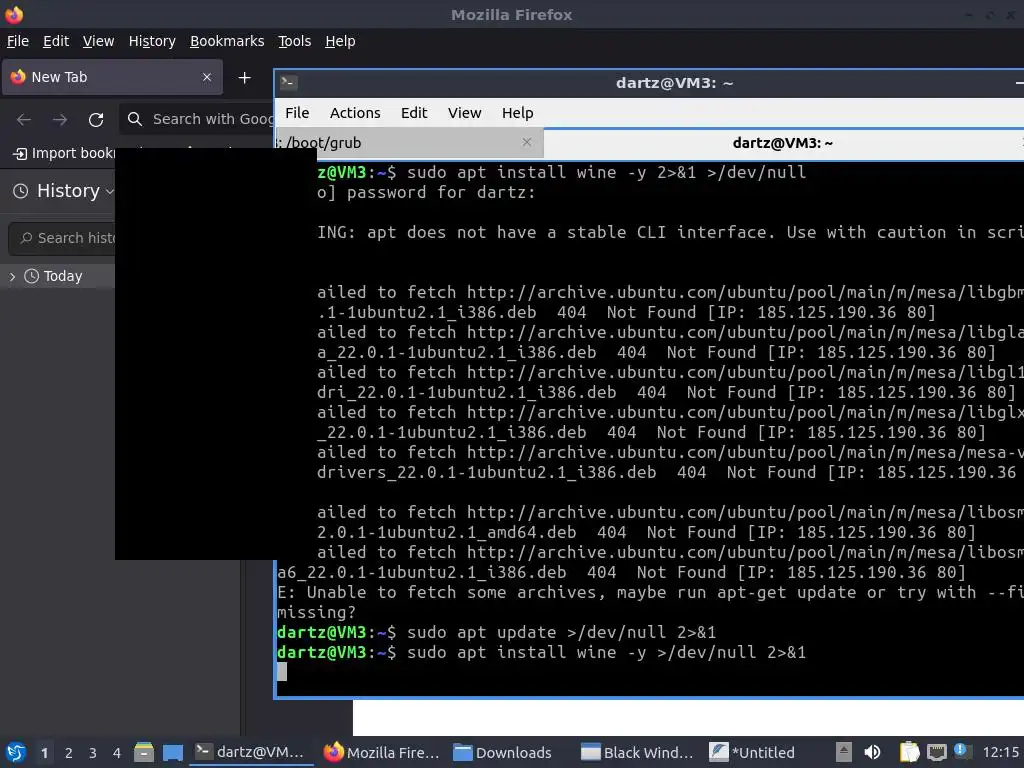The height and width of the screenshot is (768, 1024).
Task: Click the update notifier tray icon
Action: pos(963,751)
